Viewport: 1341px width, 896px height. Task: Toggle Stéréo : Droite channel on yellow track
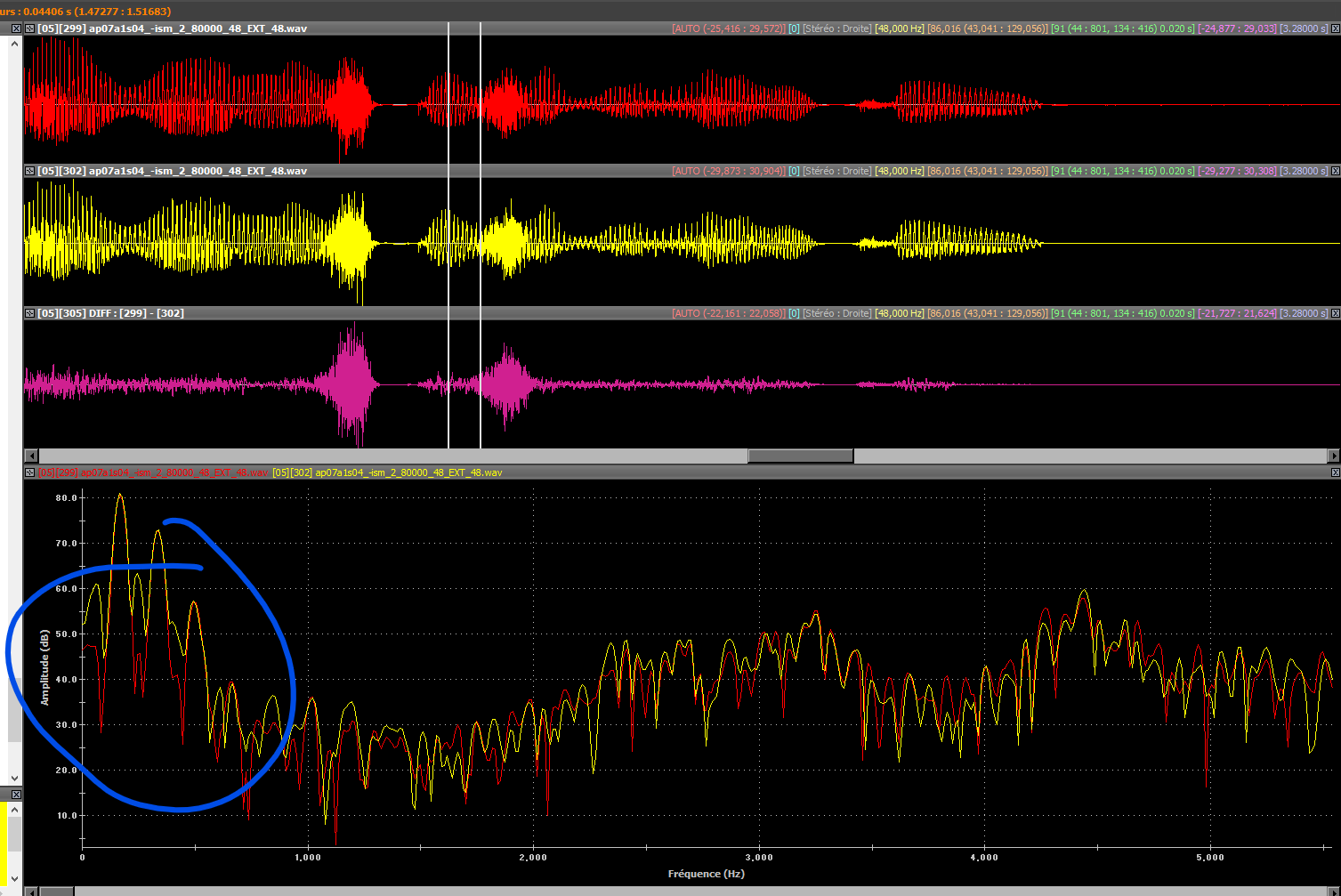pyautogui.click(x=836, y=171)
